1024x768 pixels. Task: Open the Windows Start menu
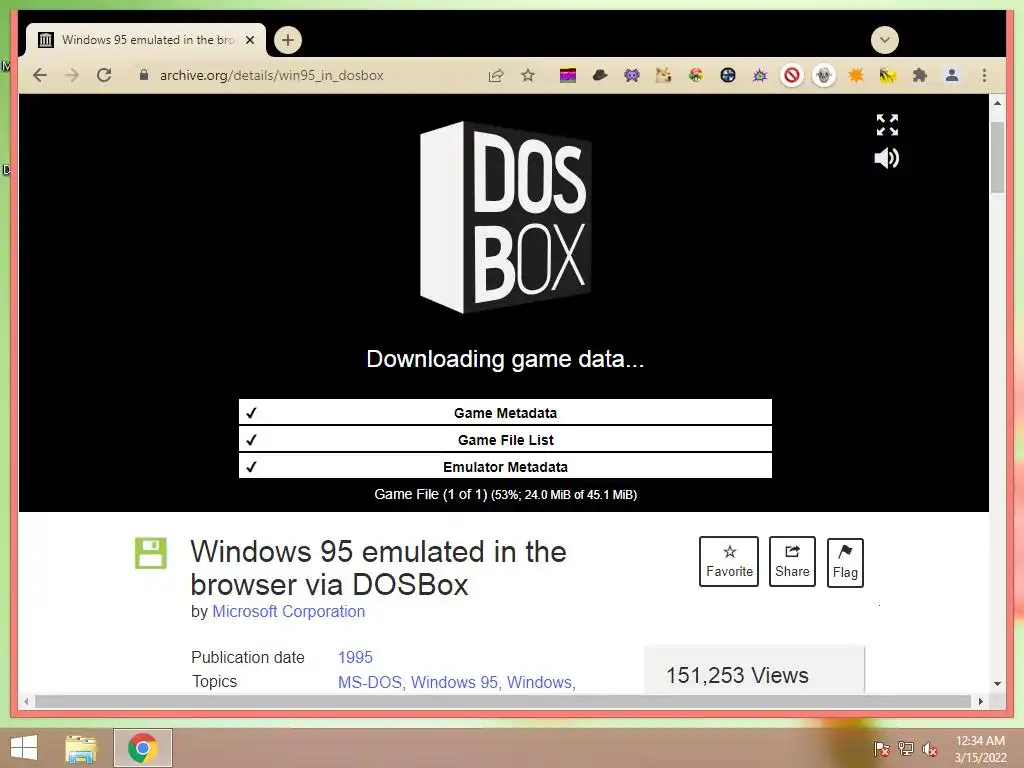(24, 748)
